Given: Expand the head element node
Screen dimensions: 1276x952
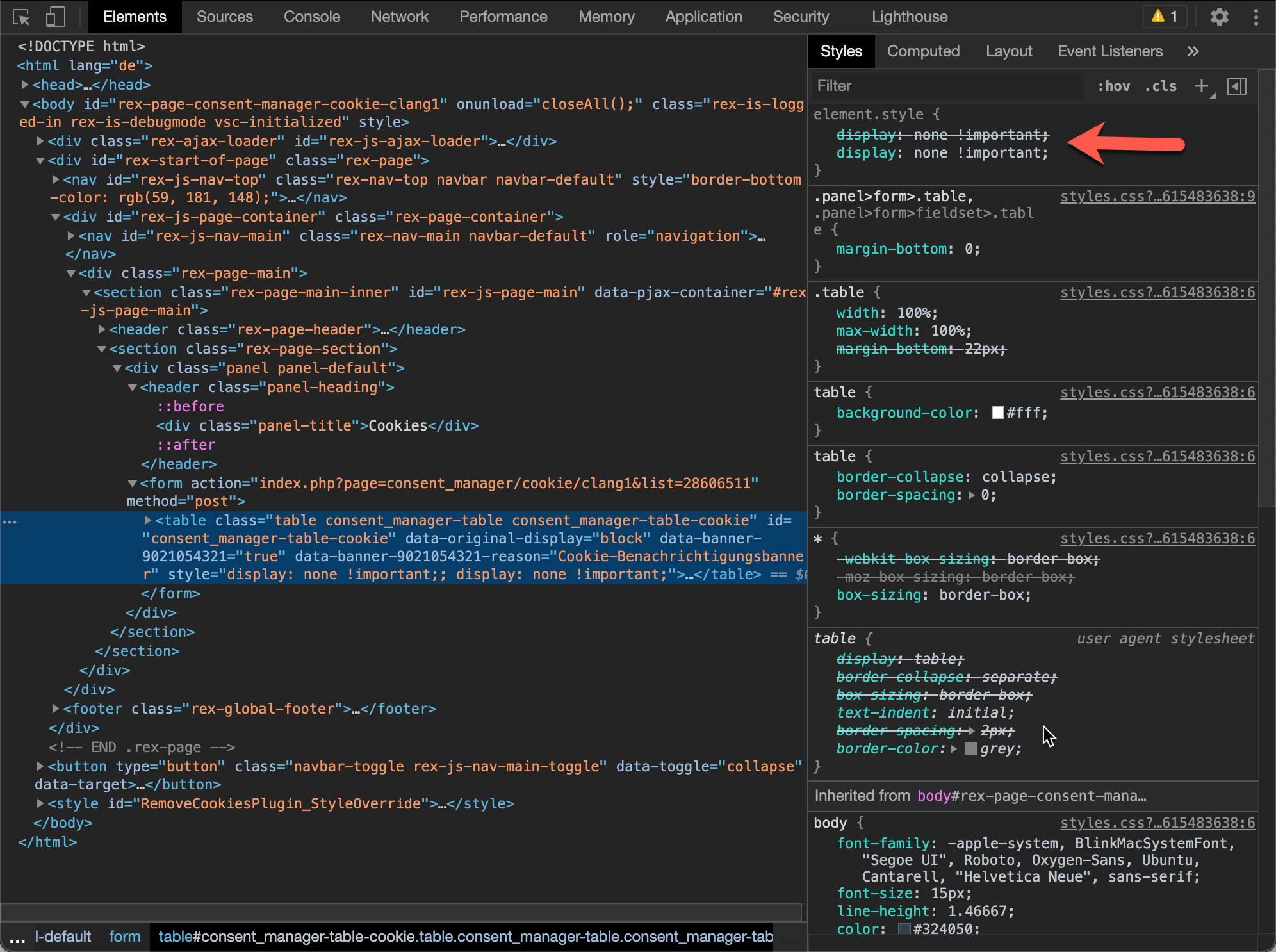Looking at the screenshot, I should (24, 85).
